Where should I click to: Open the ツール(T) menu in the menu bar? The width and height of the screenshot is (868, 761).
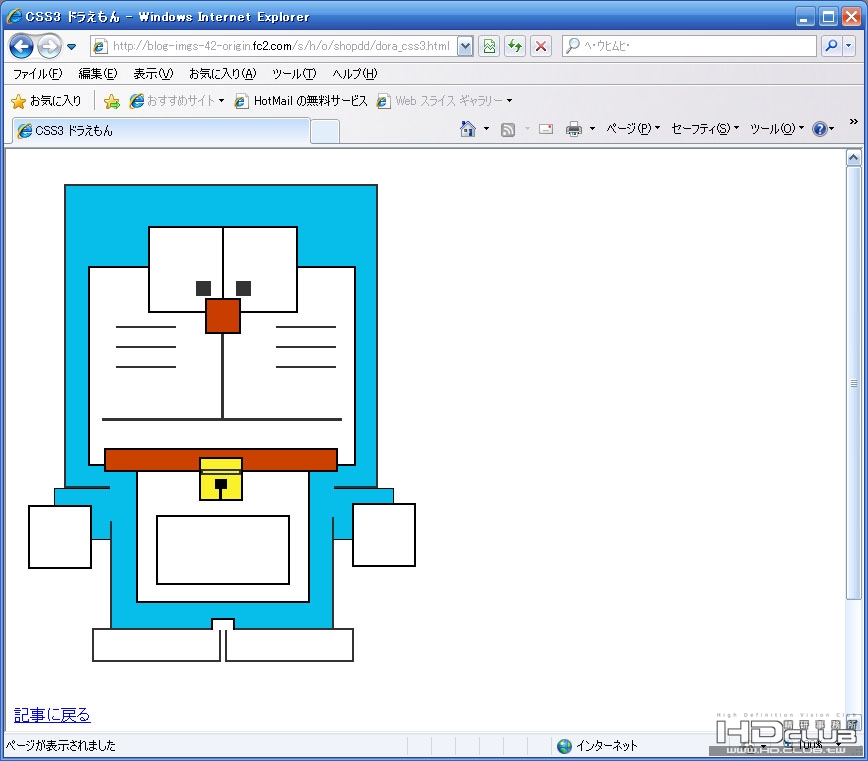point(294,74)
